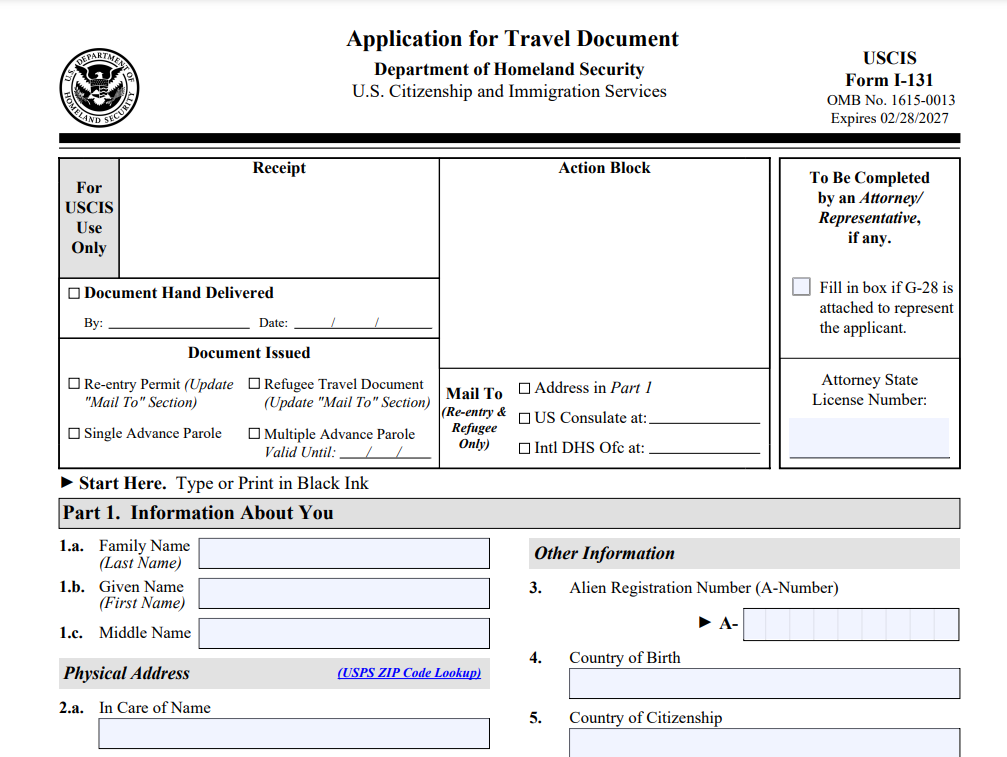Check the Document Hand Delivered box
This screenshot has width=1007, height=757.
click(x=74, y=293)
